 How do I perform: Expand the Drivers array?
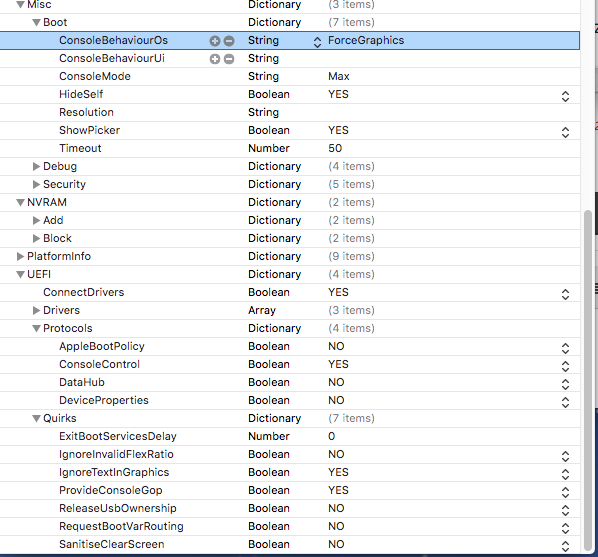tap(37, 311)
